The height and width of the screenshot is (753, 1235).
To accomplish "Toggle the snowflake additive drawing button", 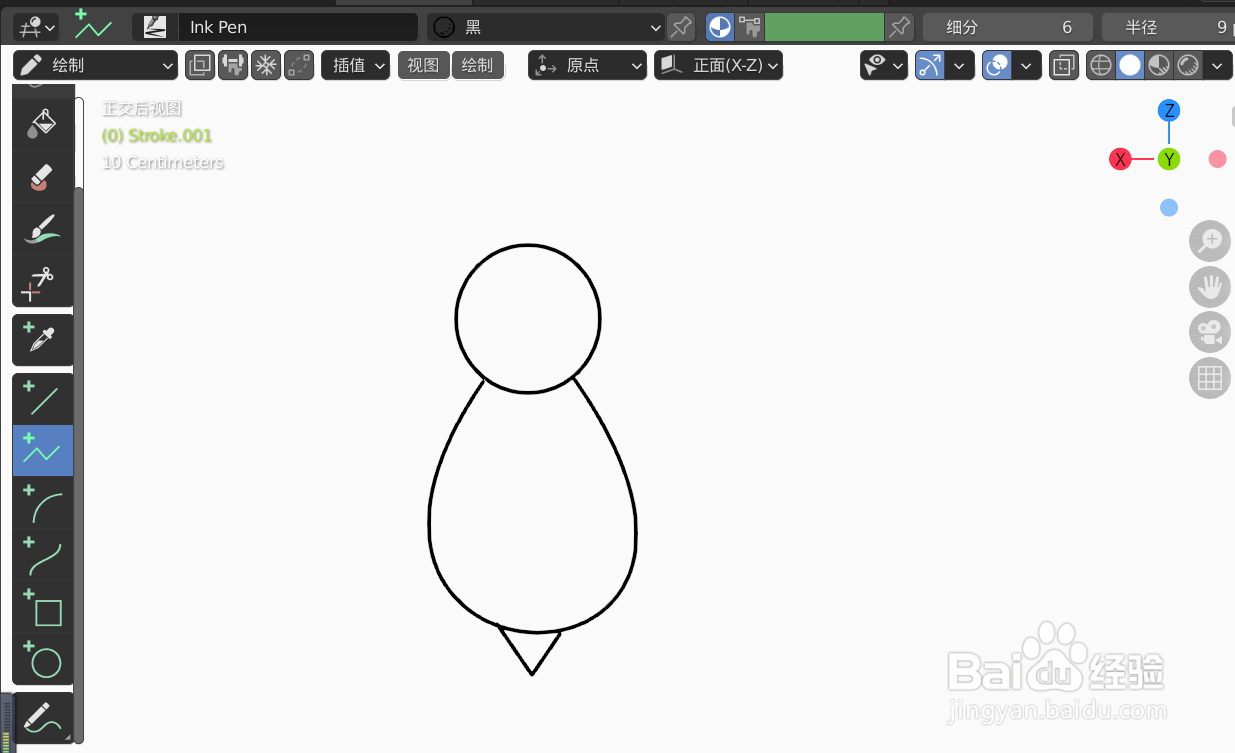I will [266, 66].
